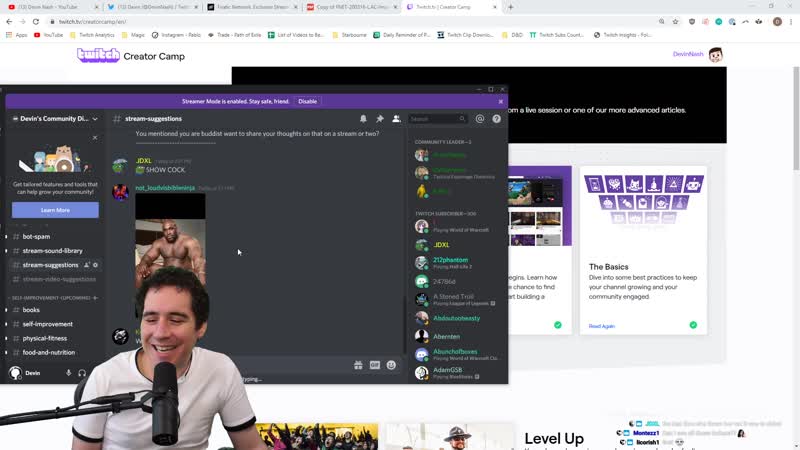Open Discord help question mark icon
The height and width of the screenshot is (450, 800).
pos(497,119)
